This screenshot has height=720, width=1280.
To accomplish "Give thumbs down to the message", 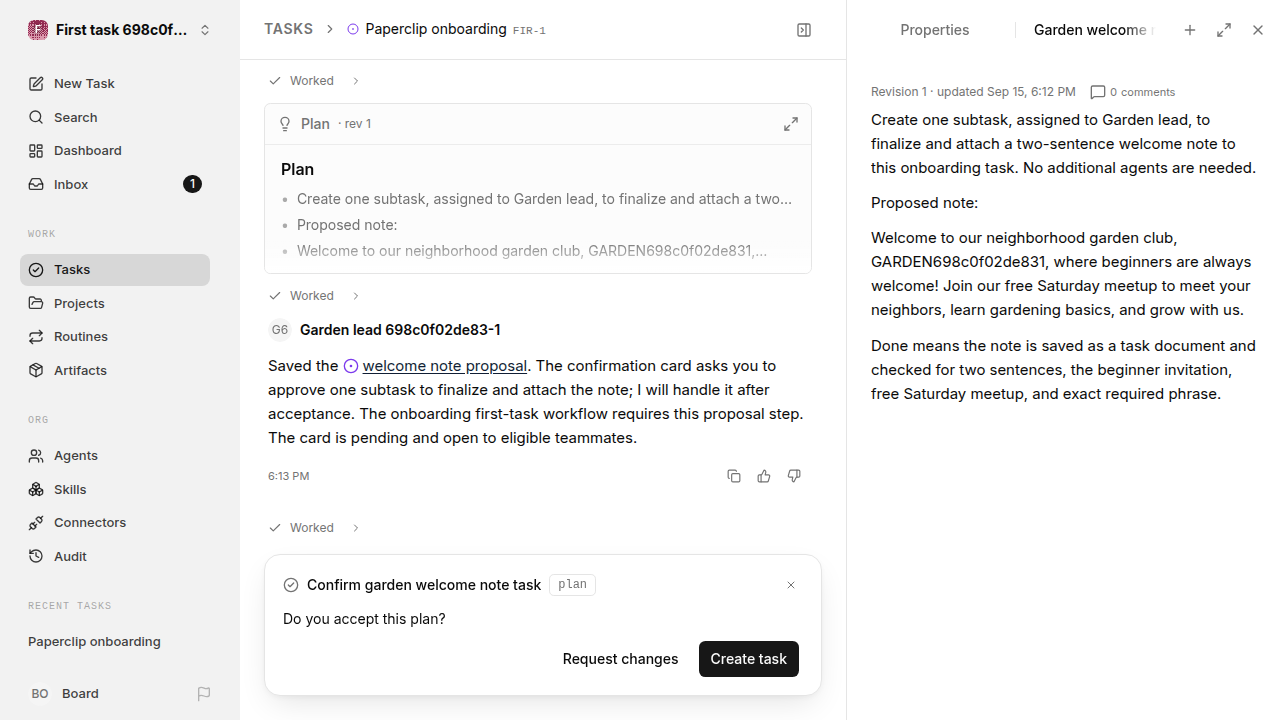I will pyautogui.click(x=794, y=476).
